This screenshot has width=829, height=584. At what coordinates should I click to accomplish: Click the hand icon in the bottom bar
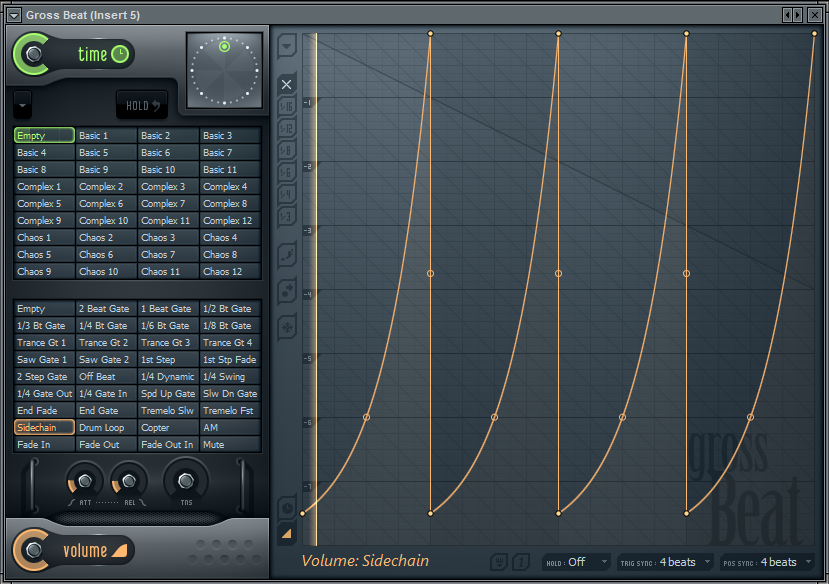499,562
